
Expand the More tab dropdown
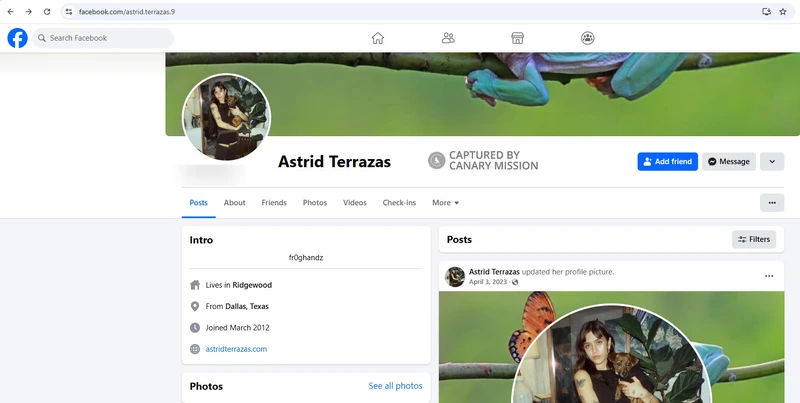445,203
